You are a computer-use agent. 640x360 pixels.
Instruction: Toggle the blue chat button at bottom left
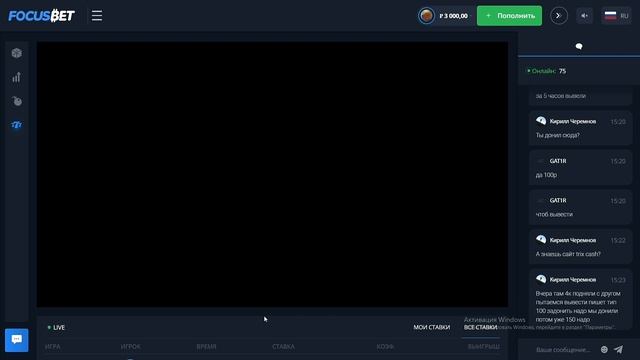pyautogui.click(x=17, y=340)
